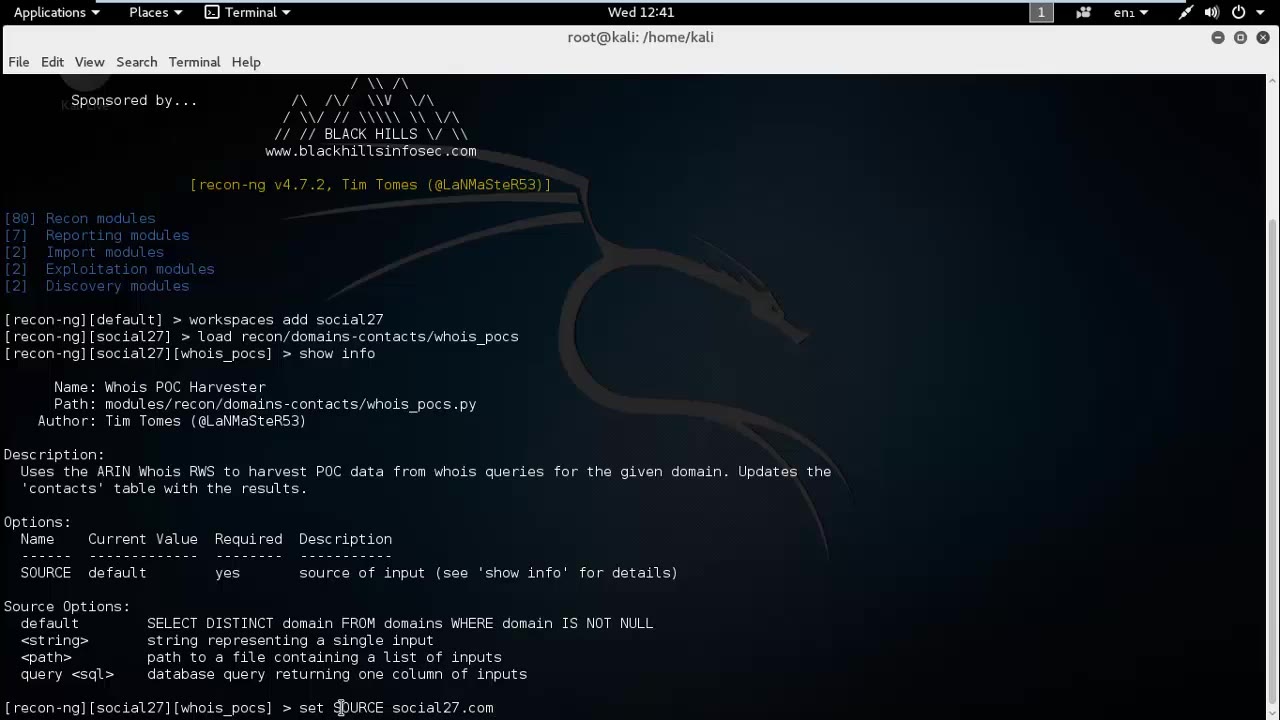Click the 'Author: Tim Tomes' line
Viewport: 1280px width, 720px height.
(x=172, y=421)
